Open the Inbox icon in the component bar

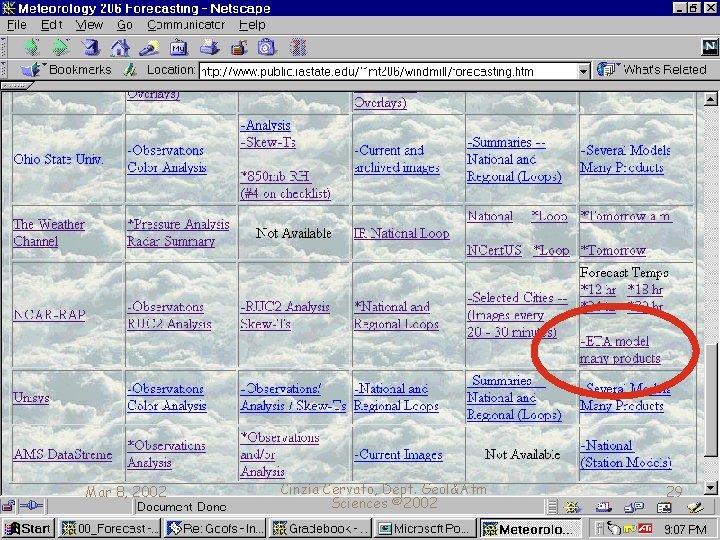603,507
